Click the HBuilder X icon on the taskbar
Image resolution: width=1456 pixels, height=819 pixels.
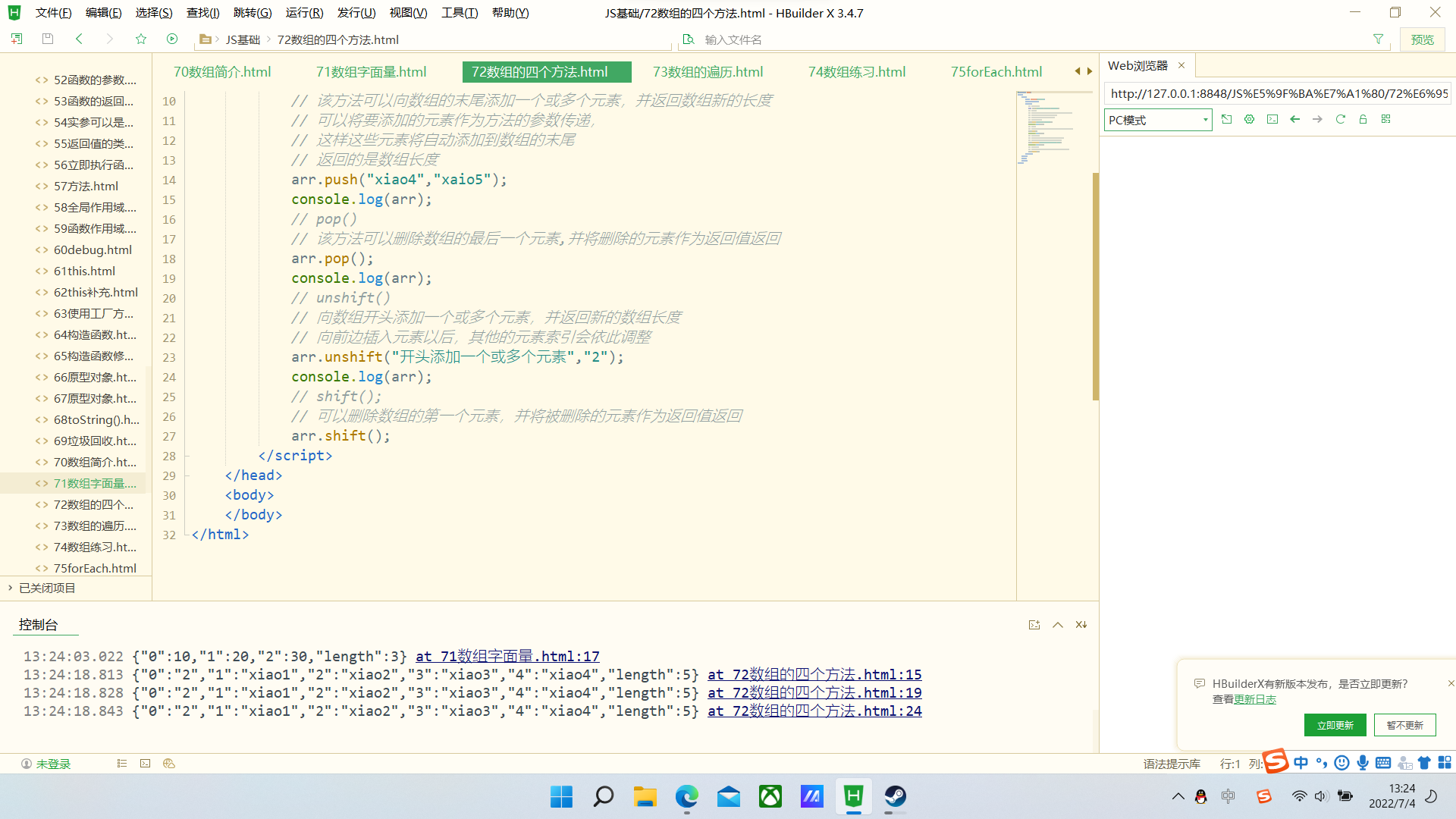pyautogui.click(x=853, y=797)
